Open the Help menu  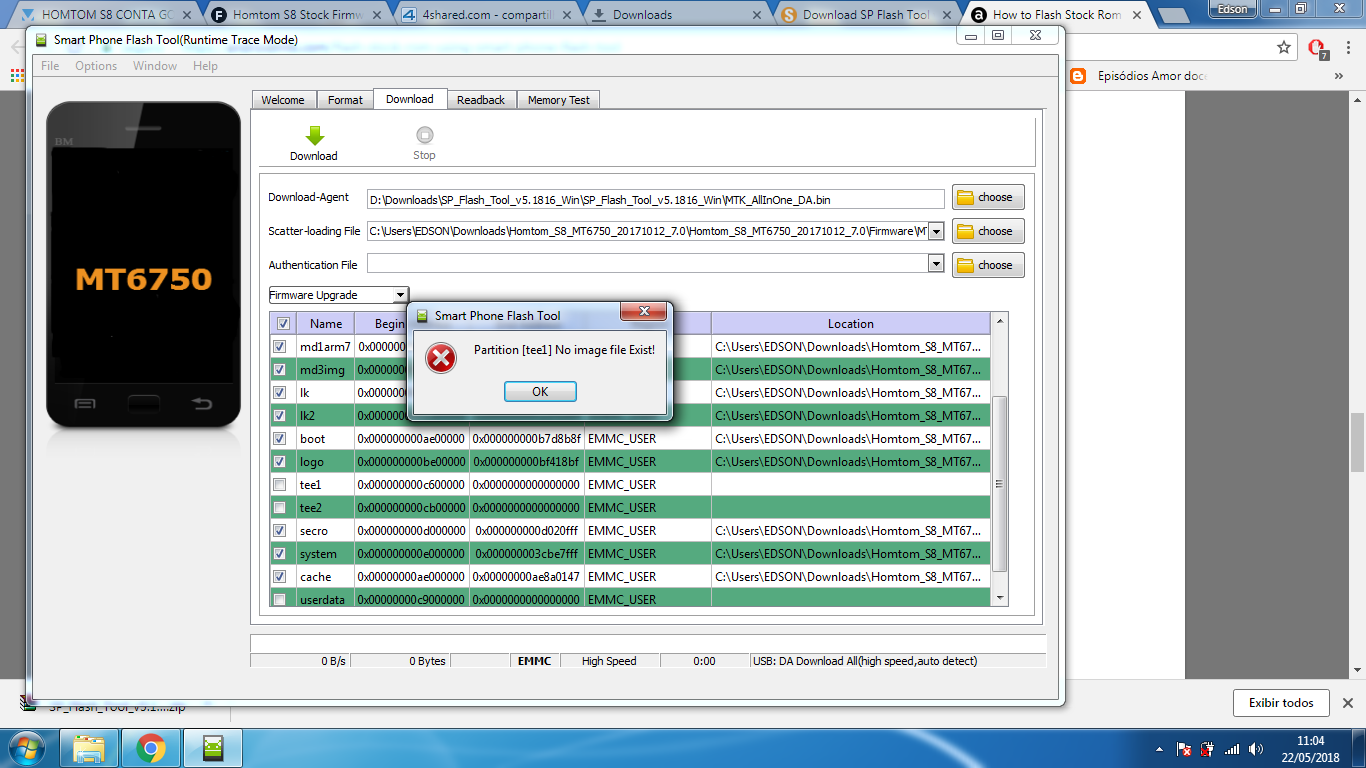click(205, 66)
